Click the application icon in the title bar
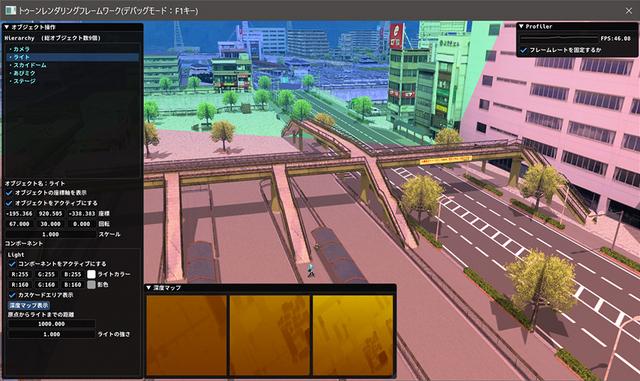This screenshot has height=381, width=640. (11, 10)
